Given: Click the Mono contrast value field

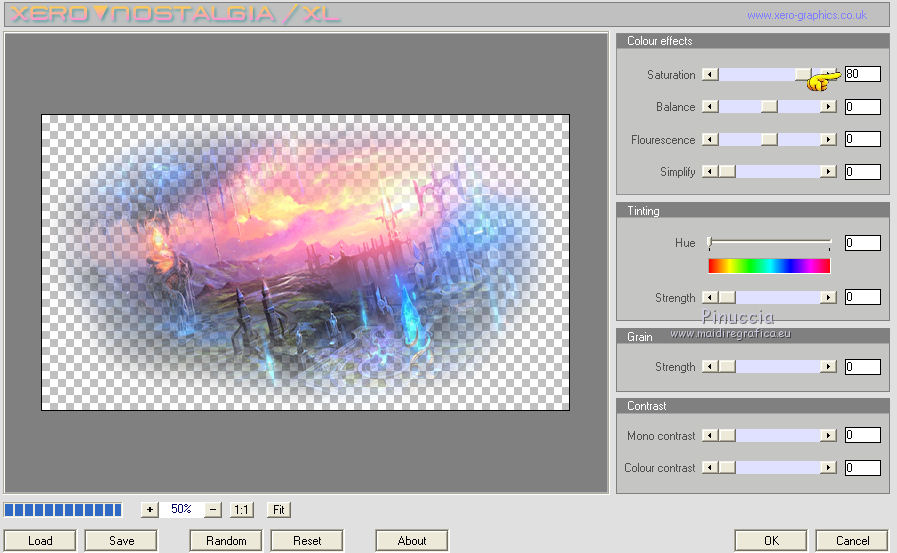Looking at the screenshot, I should 863,435.
